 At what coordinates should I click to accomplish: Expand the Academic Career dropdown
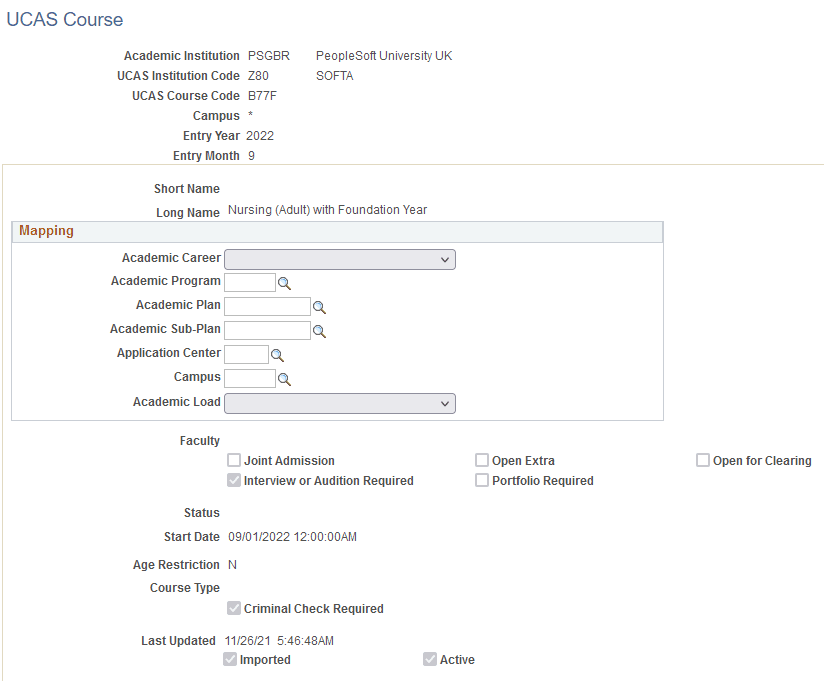[340, 260]
